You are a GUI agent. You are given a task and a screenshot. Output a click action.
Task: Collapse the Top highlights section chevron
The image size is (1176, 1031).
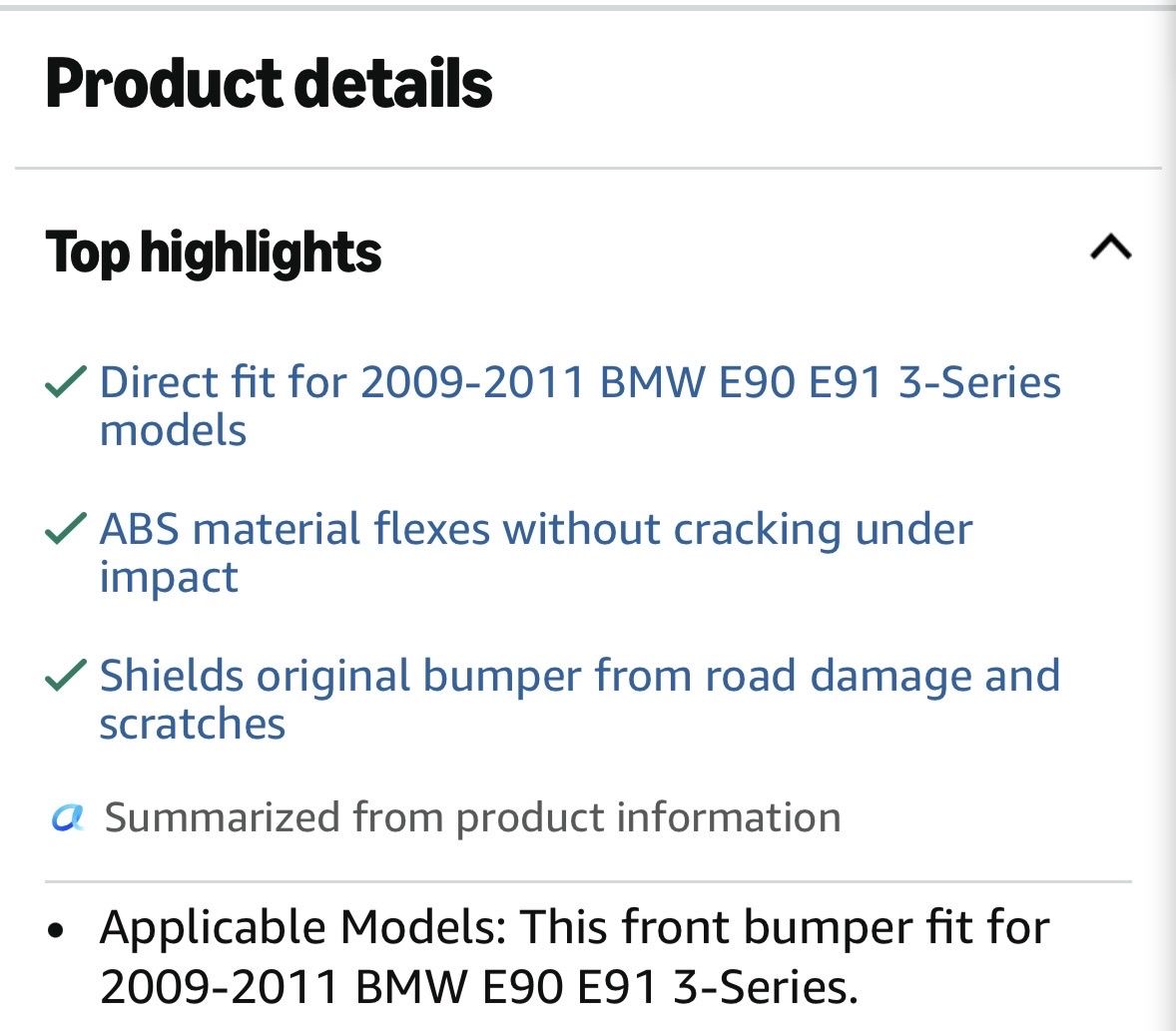coord(1111,248)
